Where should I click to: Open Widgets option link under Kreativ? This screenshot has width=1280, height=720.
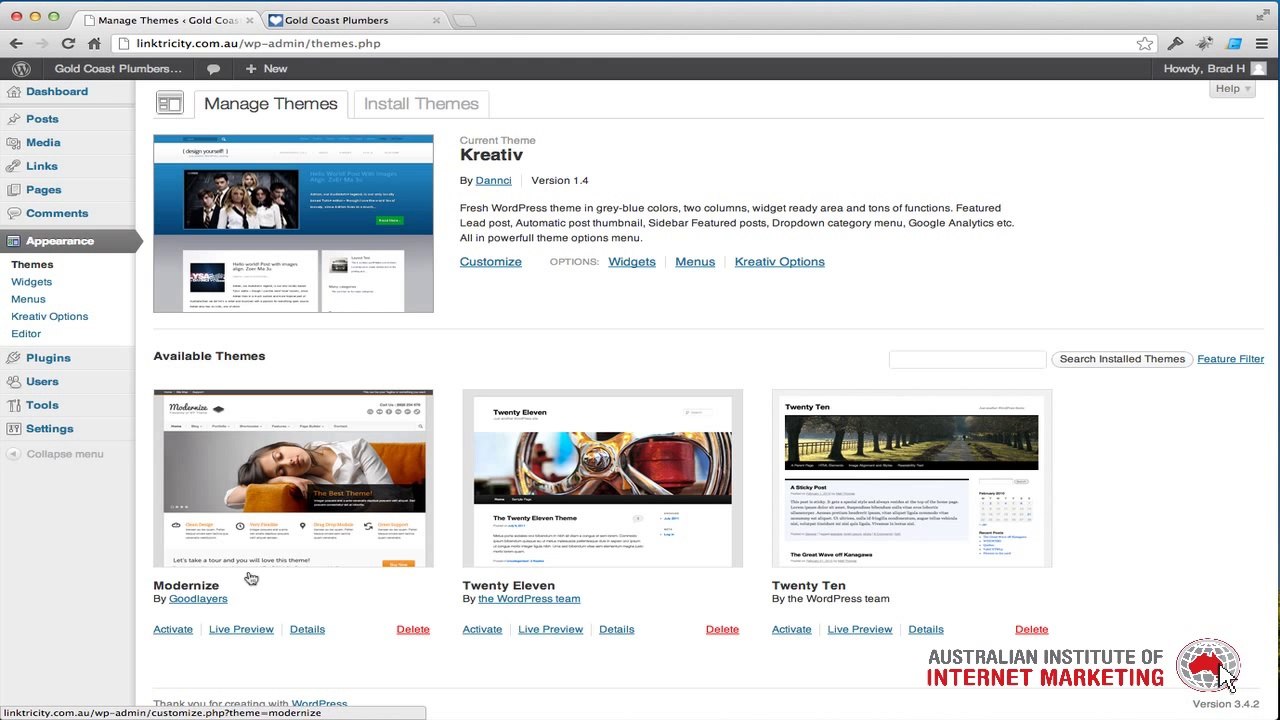click(x=632, y=262)
